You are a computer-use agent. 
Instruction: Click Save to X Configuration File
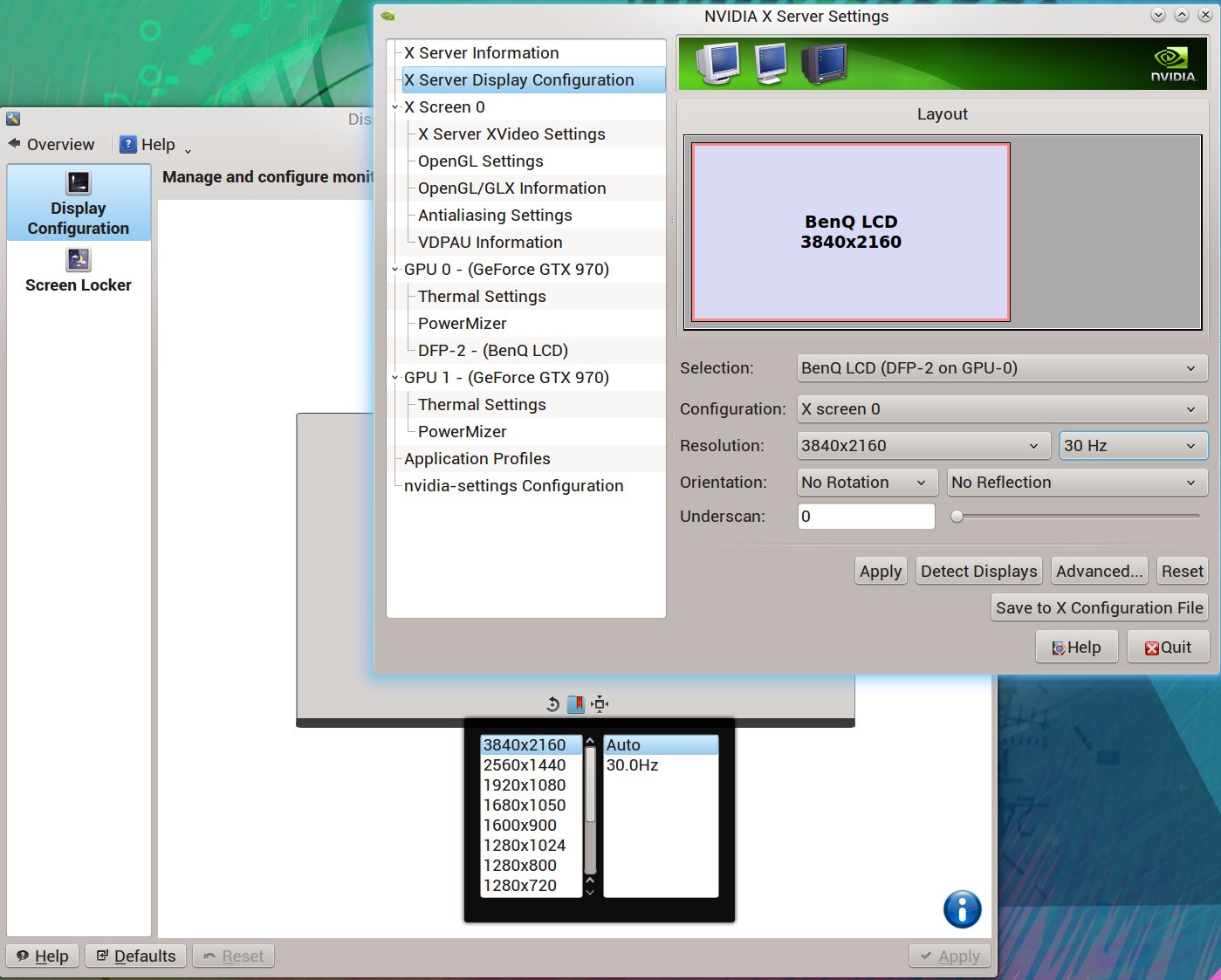tap(1100, 608)
